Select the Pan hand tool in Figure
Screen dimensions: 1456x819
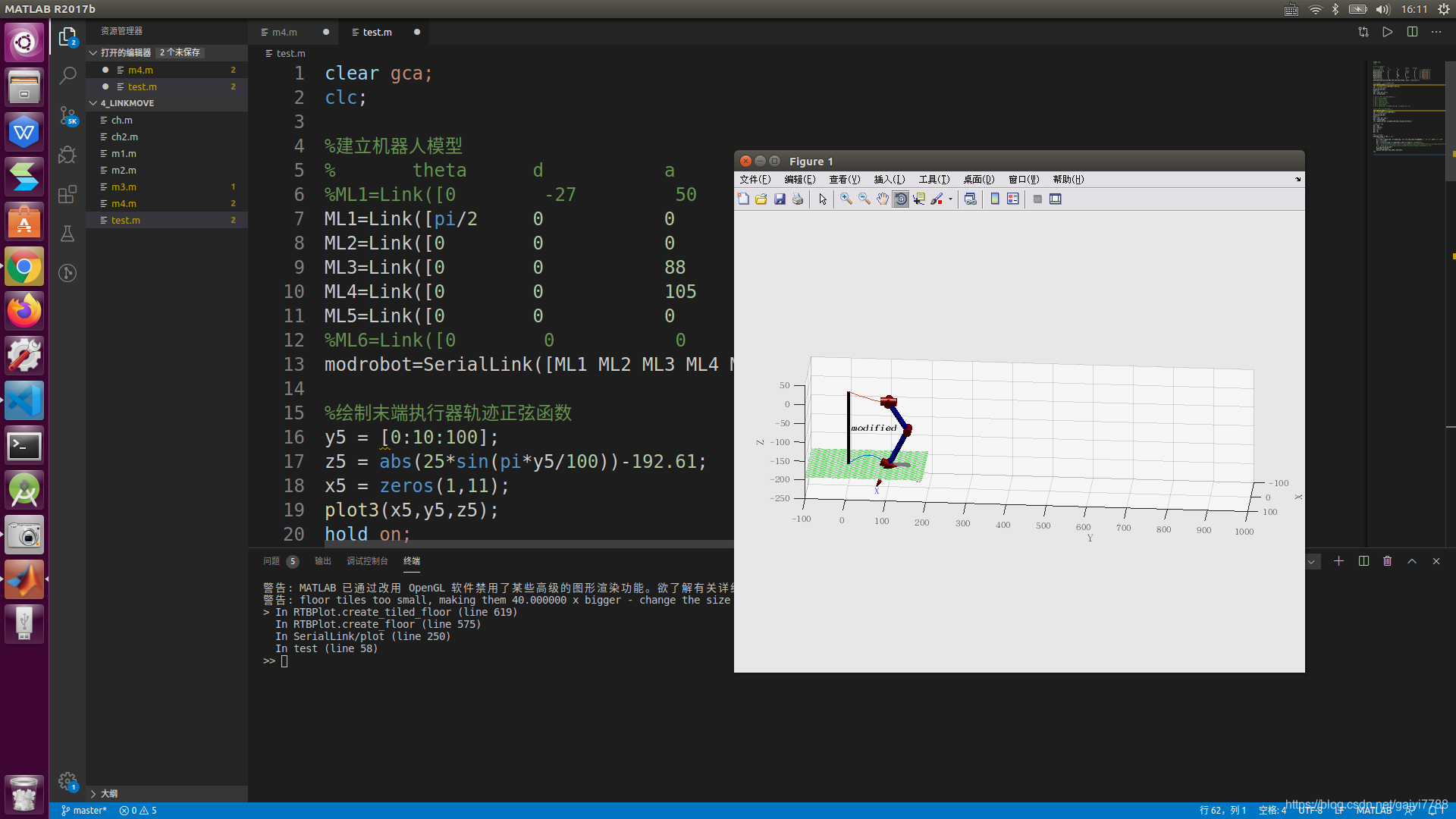click(x=883, y=199)
